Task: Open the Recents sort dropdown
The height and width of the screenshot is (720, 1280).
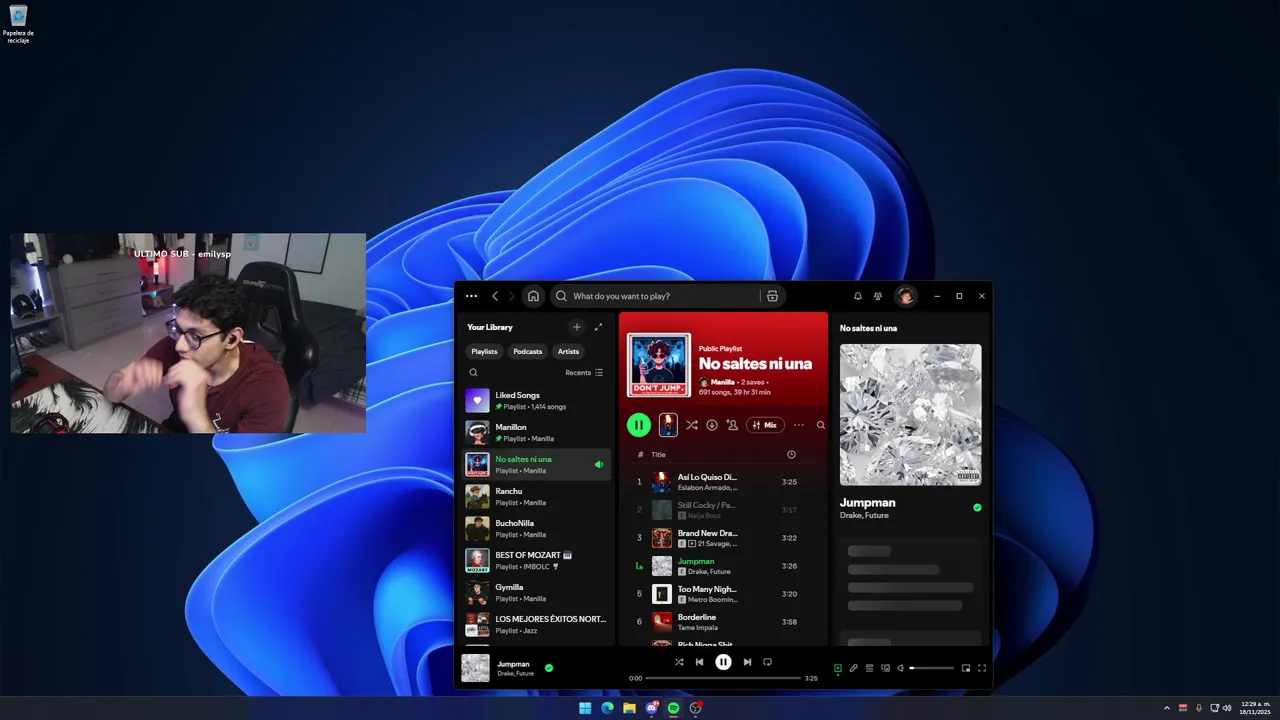Action: (584, 373)
